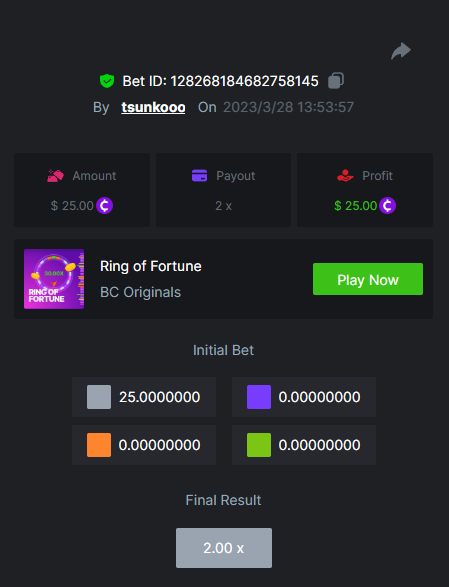This screenshot has width=449, height=587.
Task: Click the pink Amount icon
Action: [x=55, y=176]
